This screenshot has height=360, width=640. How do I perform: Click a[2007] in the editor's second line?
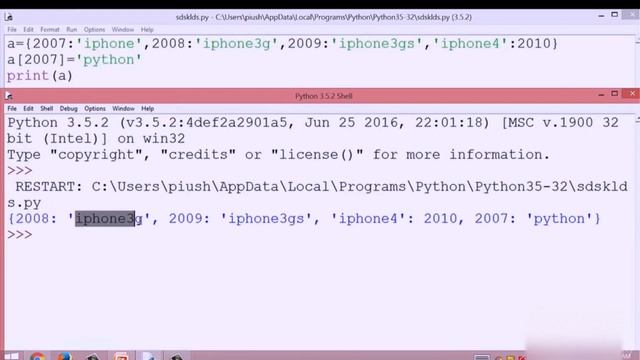tap(36, 60)
